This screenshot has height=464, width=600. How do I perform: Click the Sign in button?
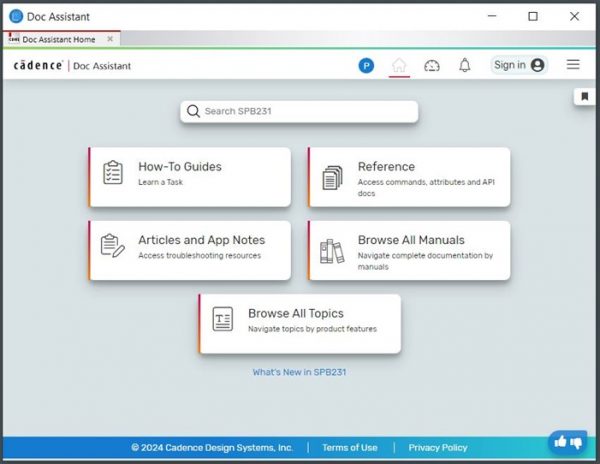519,65
